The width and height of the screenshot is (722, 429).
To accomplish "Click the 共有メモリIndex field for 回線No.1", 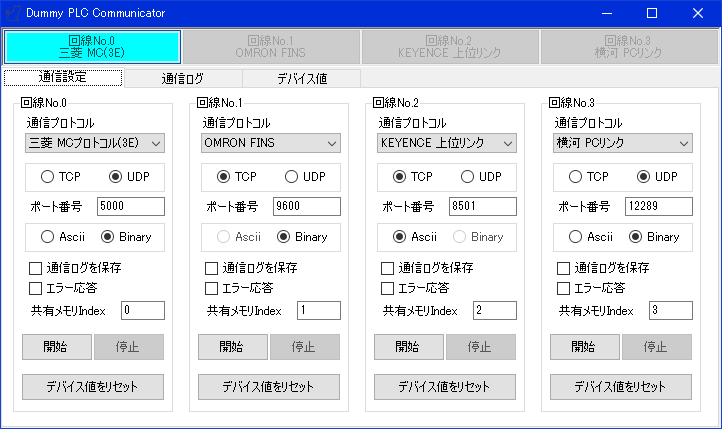I will click(x=319, y=311).
